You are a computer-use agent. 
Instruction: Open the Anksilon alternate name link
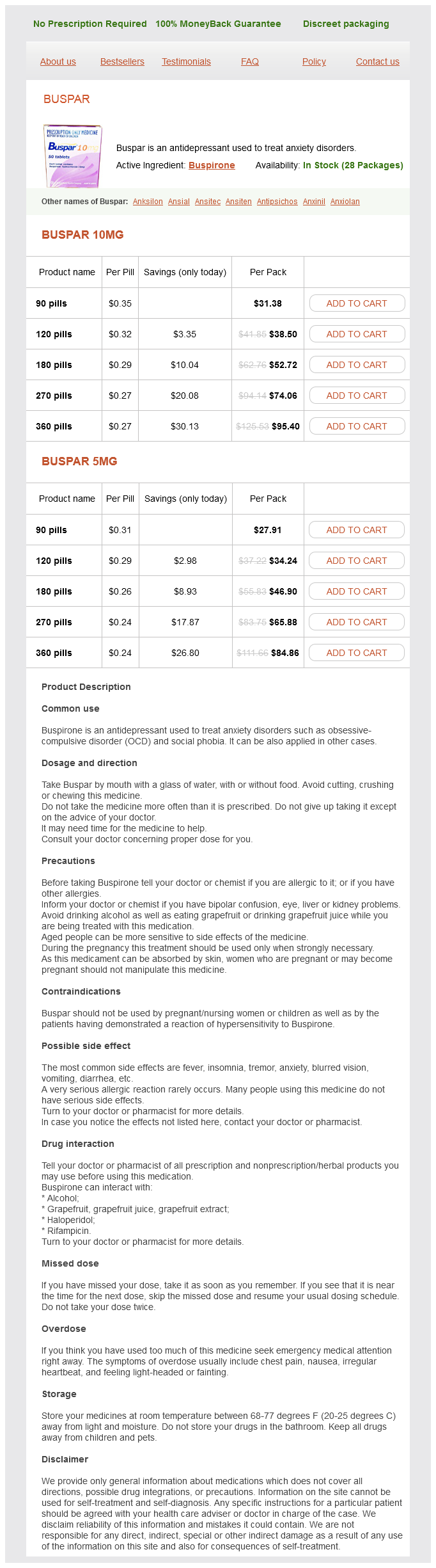coord(148,202)
